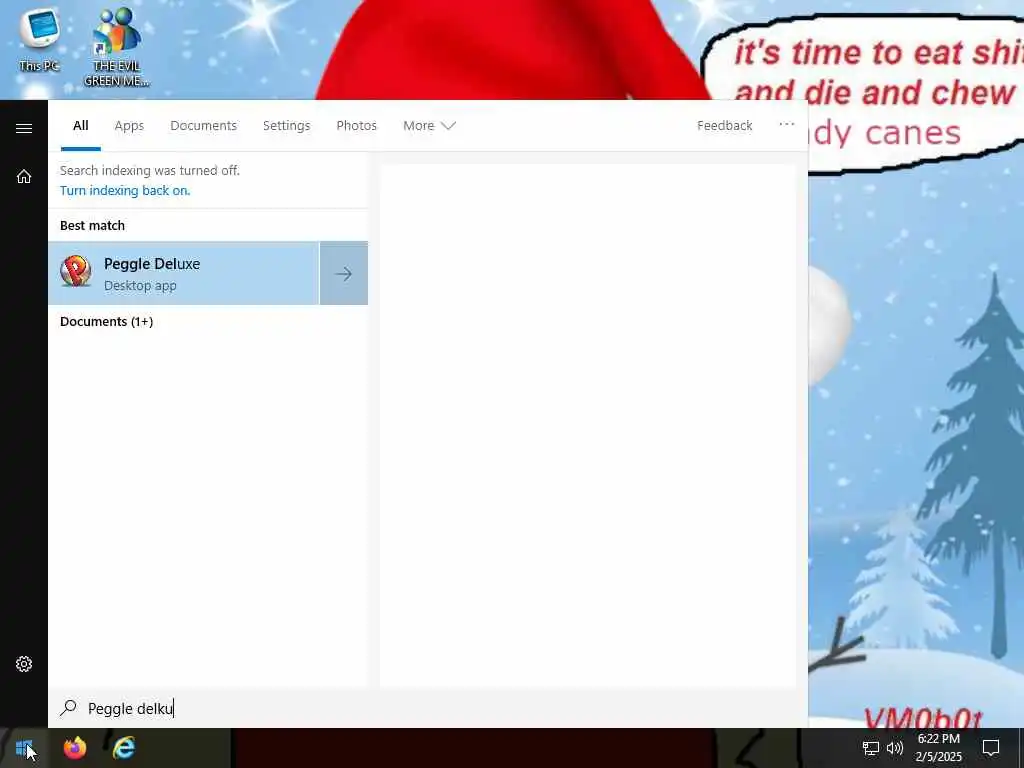Switch to the Photos search tab
This screenshot has width=1024, height=768.
tap(356, 125)
